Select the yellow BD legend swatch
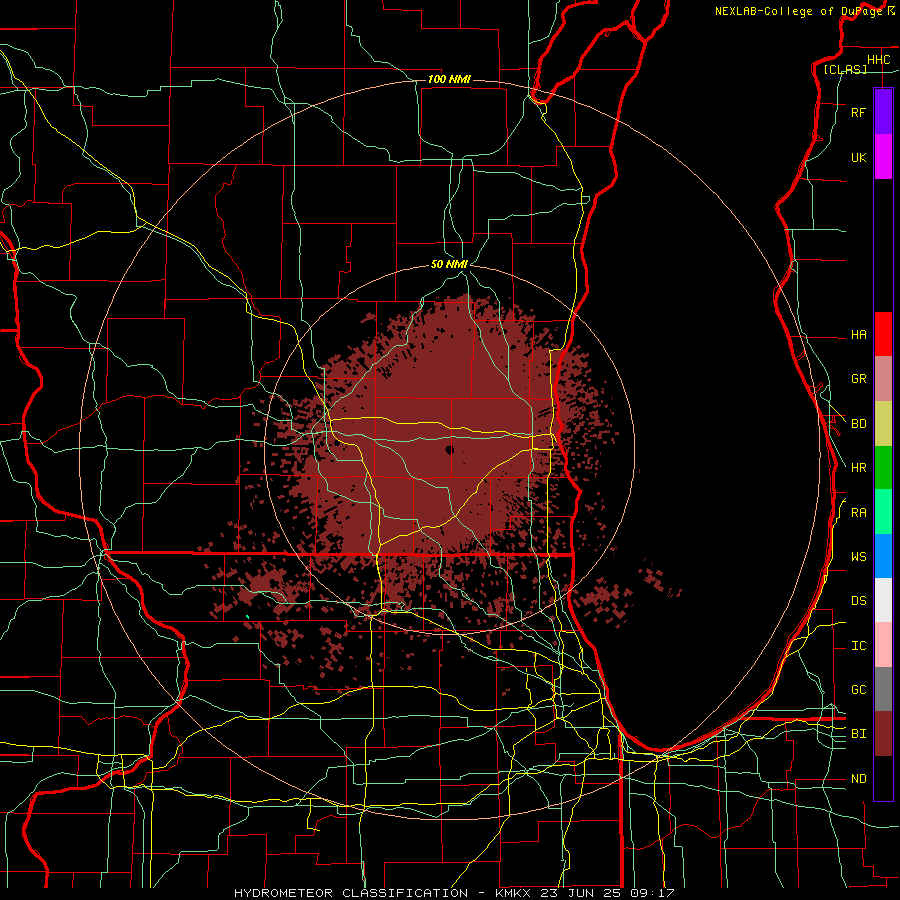 pos(883,423)
